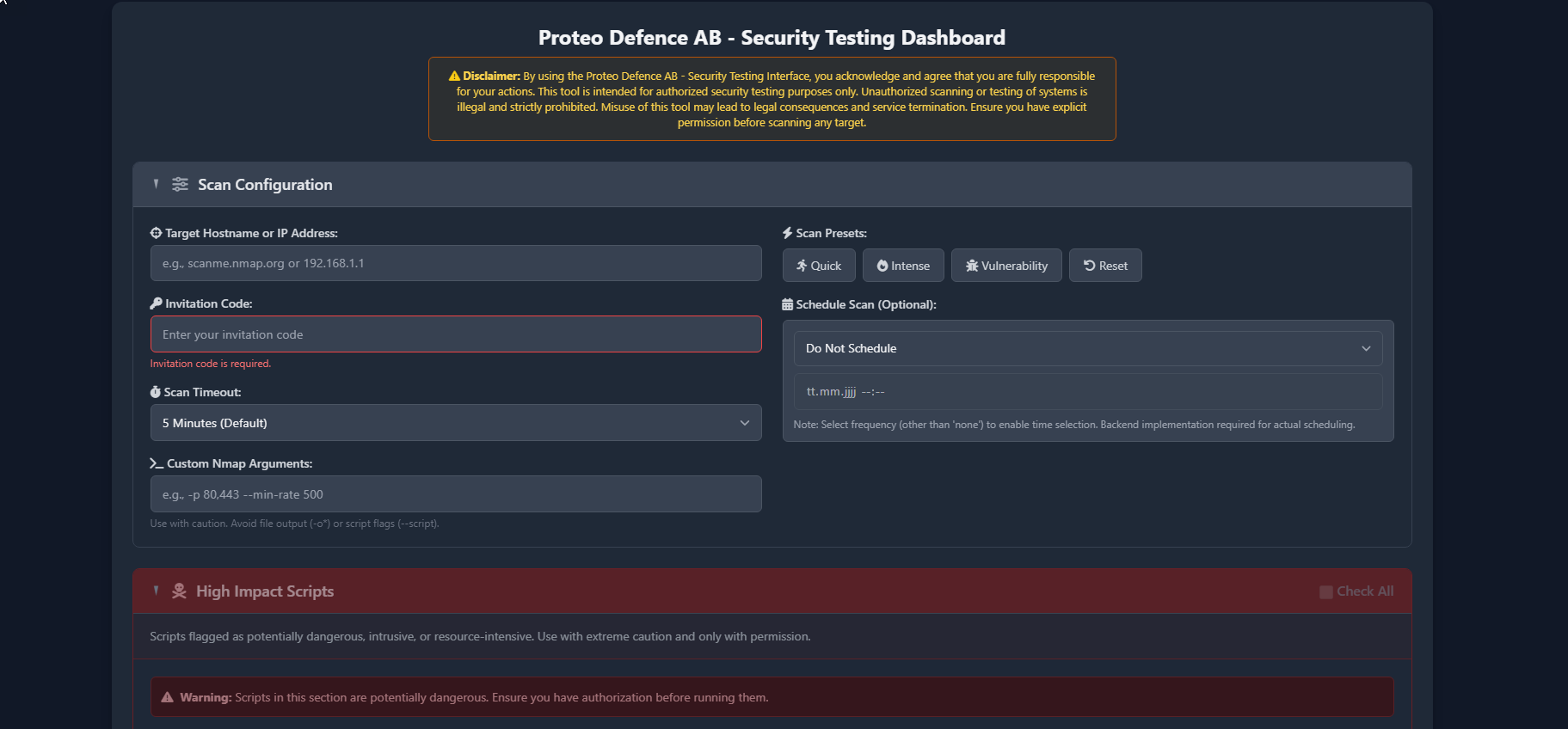Viewport: 1568px width, 729px height.
Task: Collapse the High Impact Scripts section arrow
Action: pos(156,591)
